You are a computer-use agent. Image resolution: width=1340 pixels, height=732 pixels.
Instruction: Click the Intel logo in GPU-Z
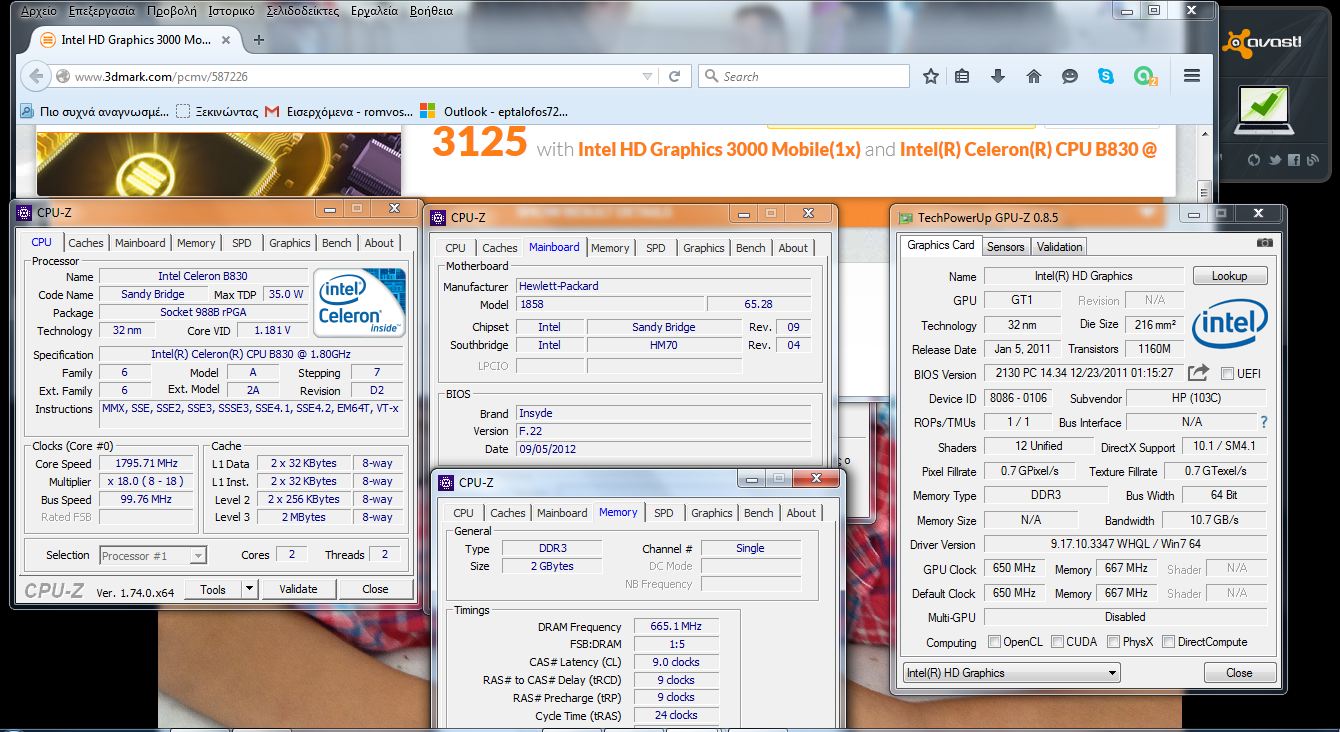pyautogui.click(x=1229, y=322)
